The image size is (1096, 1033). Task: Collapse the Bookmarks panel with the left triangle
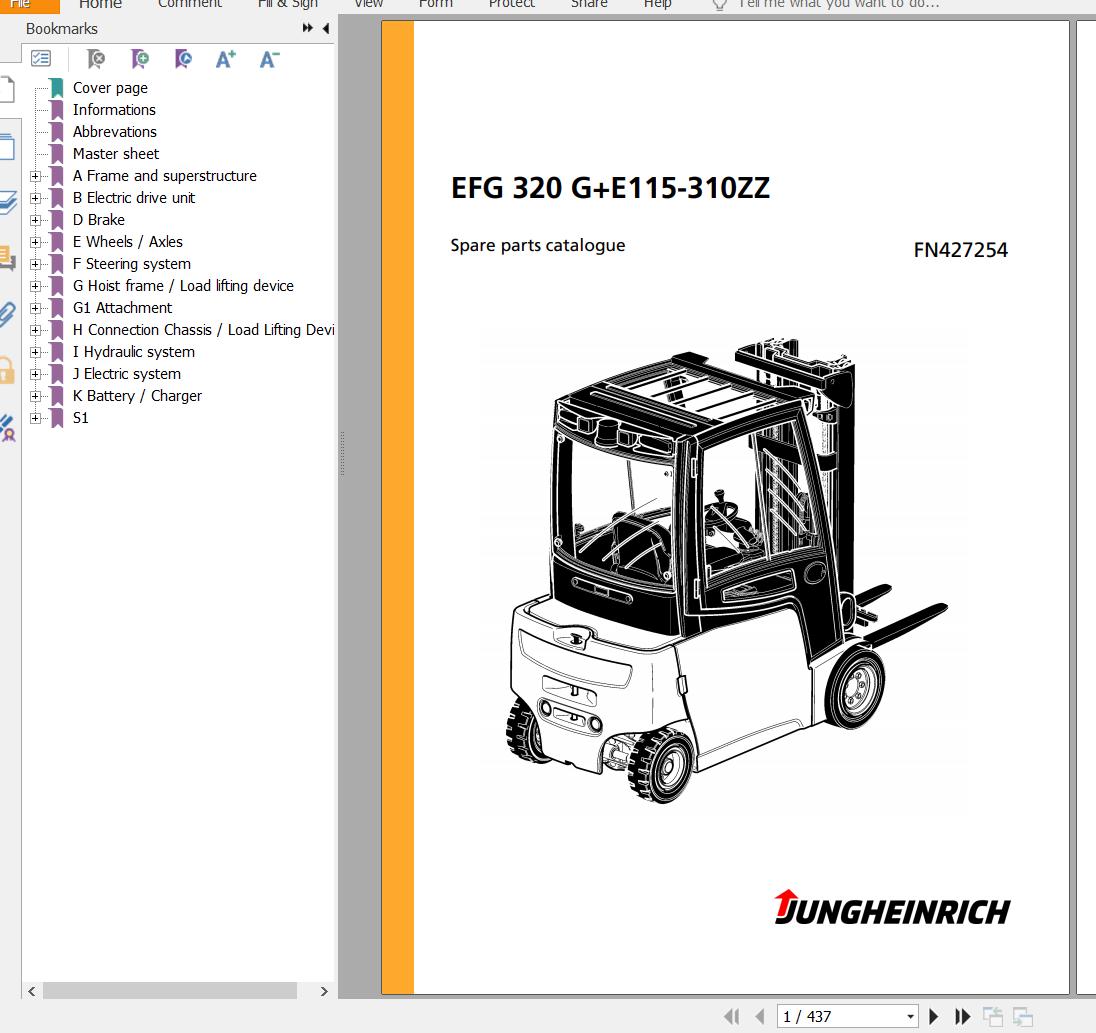(x=326, y=28)
